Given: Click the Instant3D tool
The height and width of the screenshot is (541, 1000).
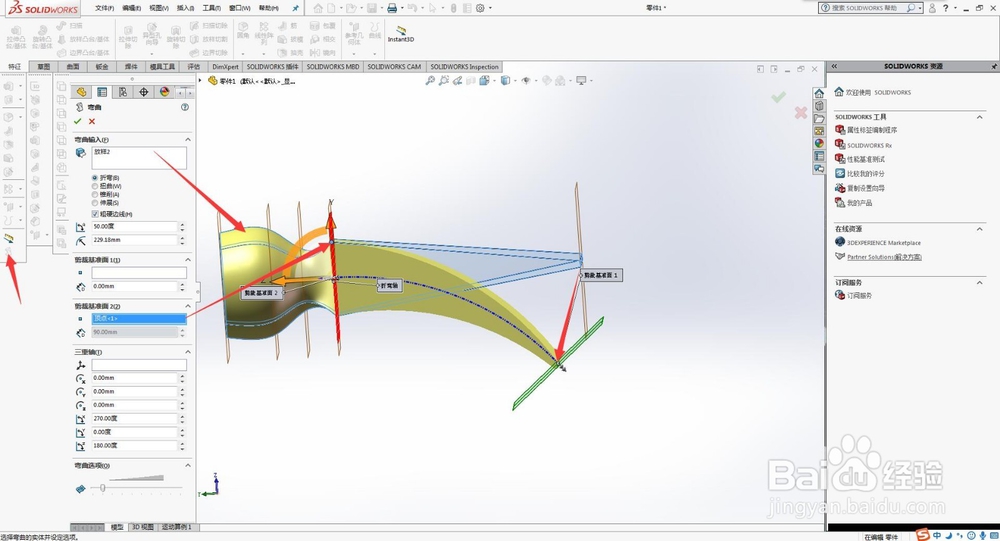Looking at the screenshot, I should (x=401, y=34).
